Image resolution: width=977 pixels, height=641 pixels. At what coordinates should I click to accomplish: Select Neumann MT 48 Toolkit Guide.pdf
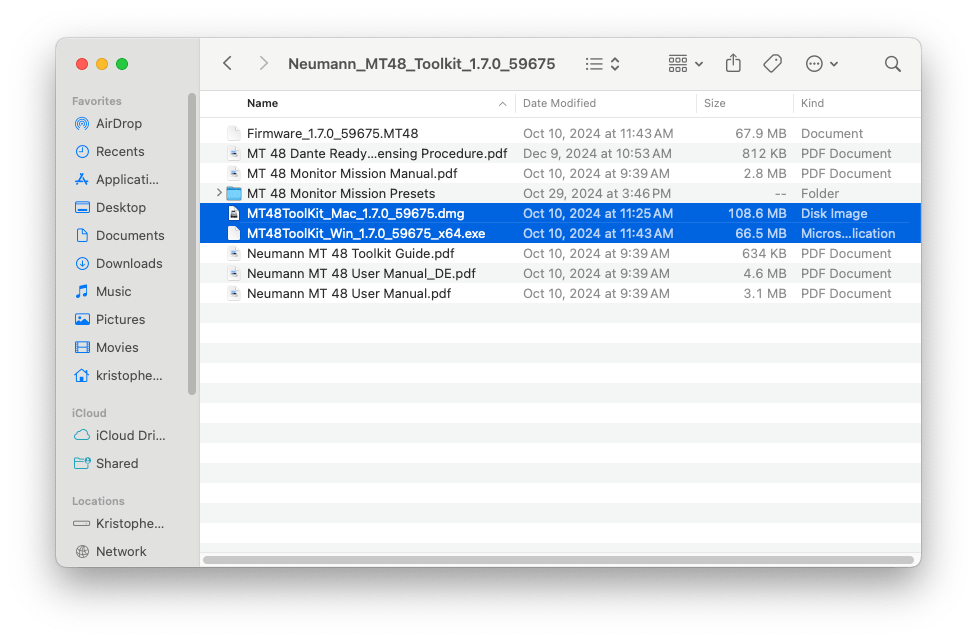point(350,253)
